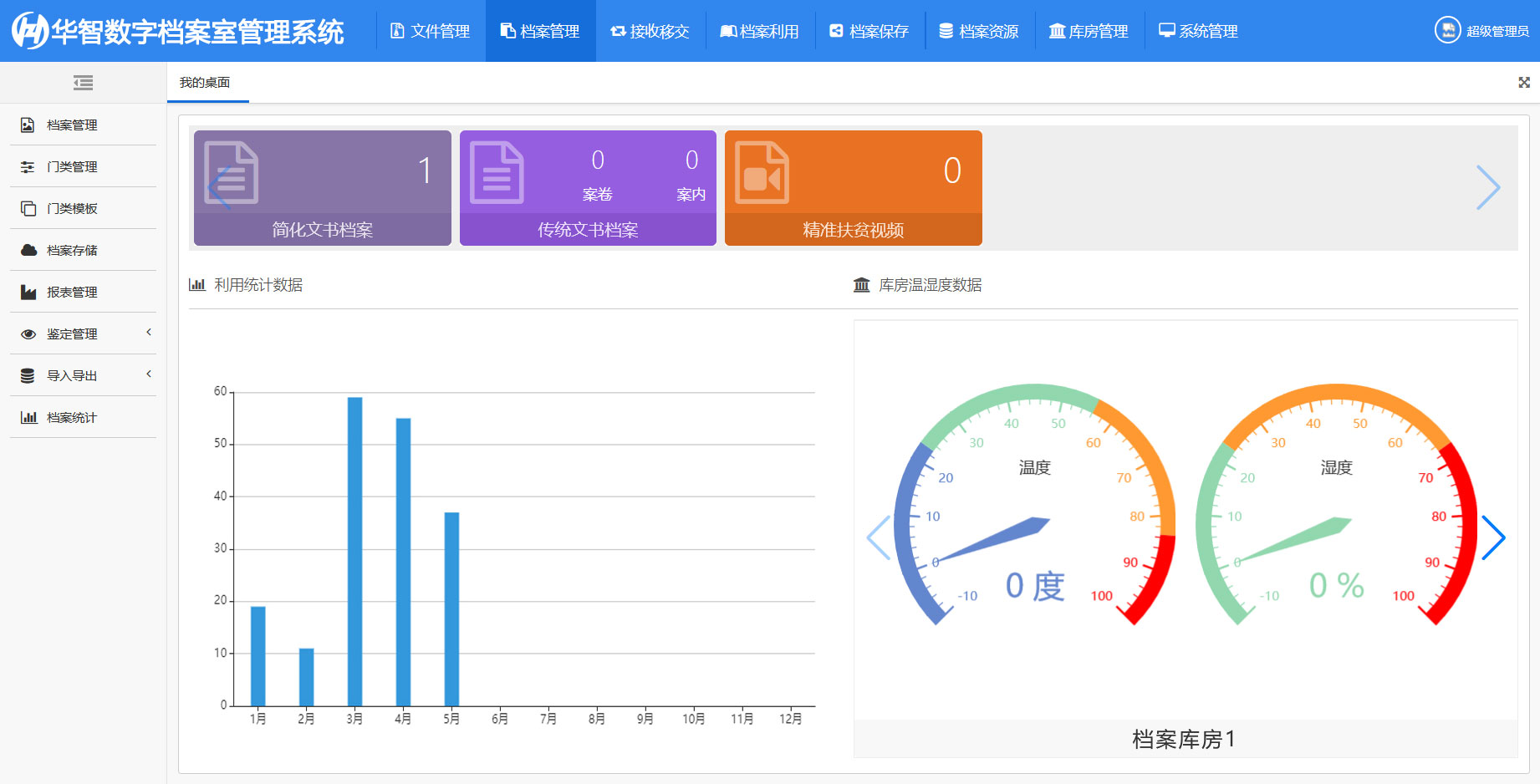Click the 0 度 temperature reading
The image size is (1540, 784).
point(1035,586)
